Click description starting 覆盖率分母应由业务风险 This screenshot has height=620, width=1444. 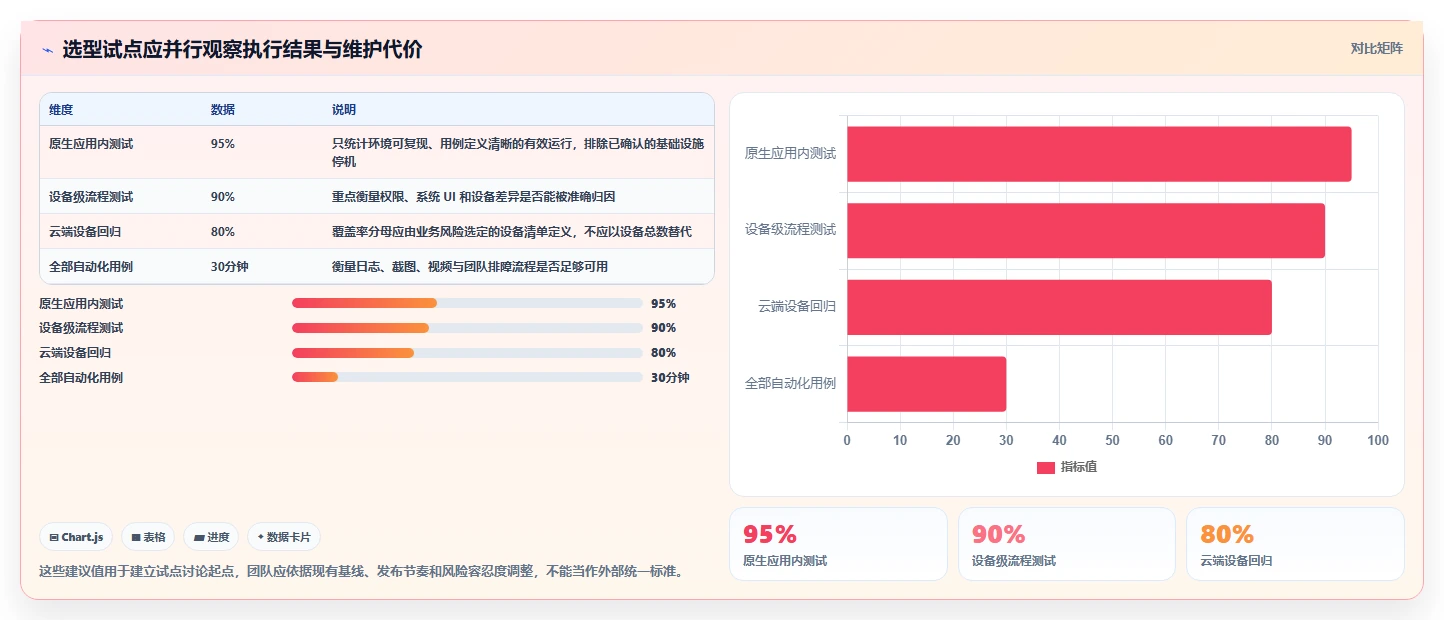coord(512,232)
